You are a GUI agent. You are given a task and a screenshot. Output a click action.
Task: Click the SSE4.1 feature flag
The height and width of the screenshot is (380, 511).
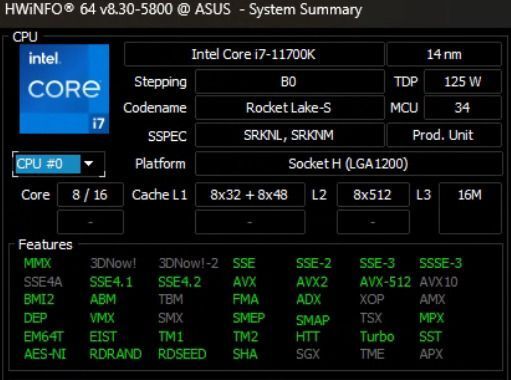coord(111,282)
